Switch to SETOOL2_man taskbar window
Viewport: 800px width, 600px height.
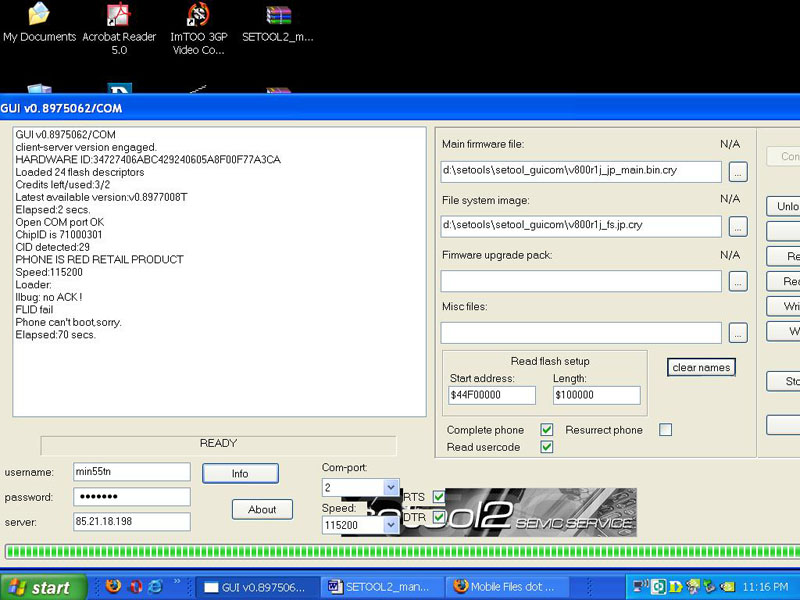click(379, 587)
